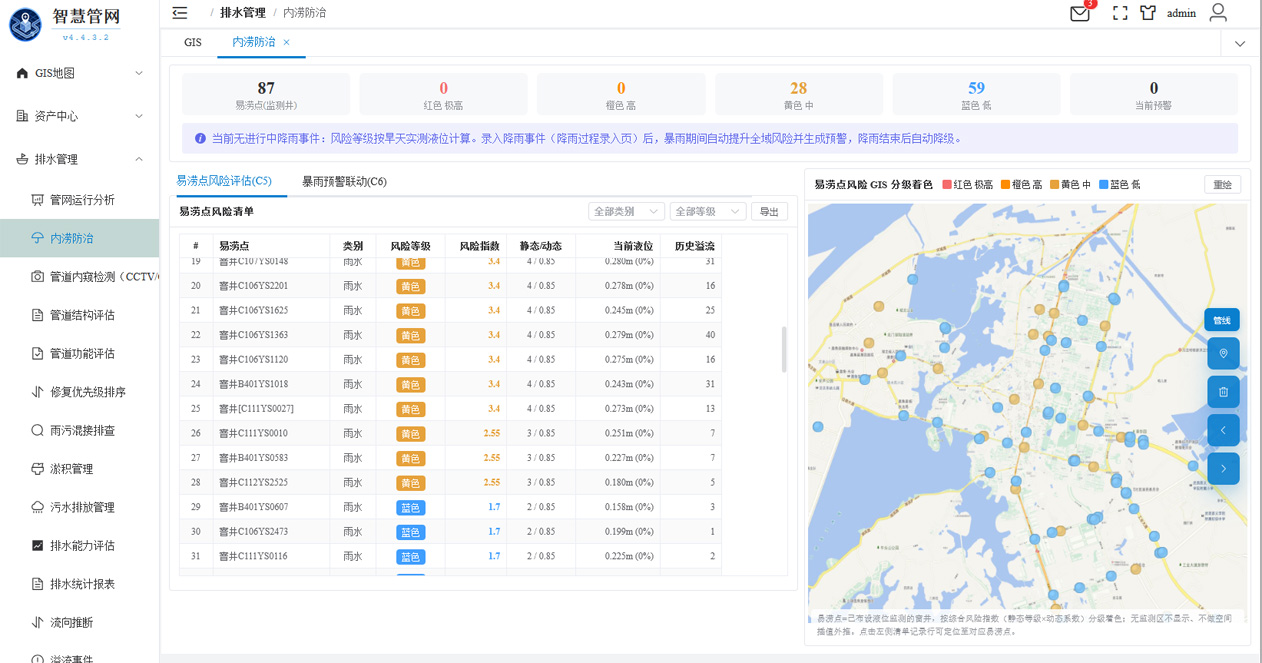Click the blue 蓝色 低 legend swatch

pyautogui.click(x=1103, y=184)
